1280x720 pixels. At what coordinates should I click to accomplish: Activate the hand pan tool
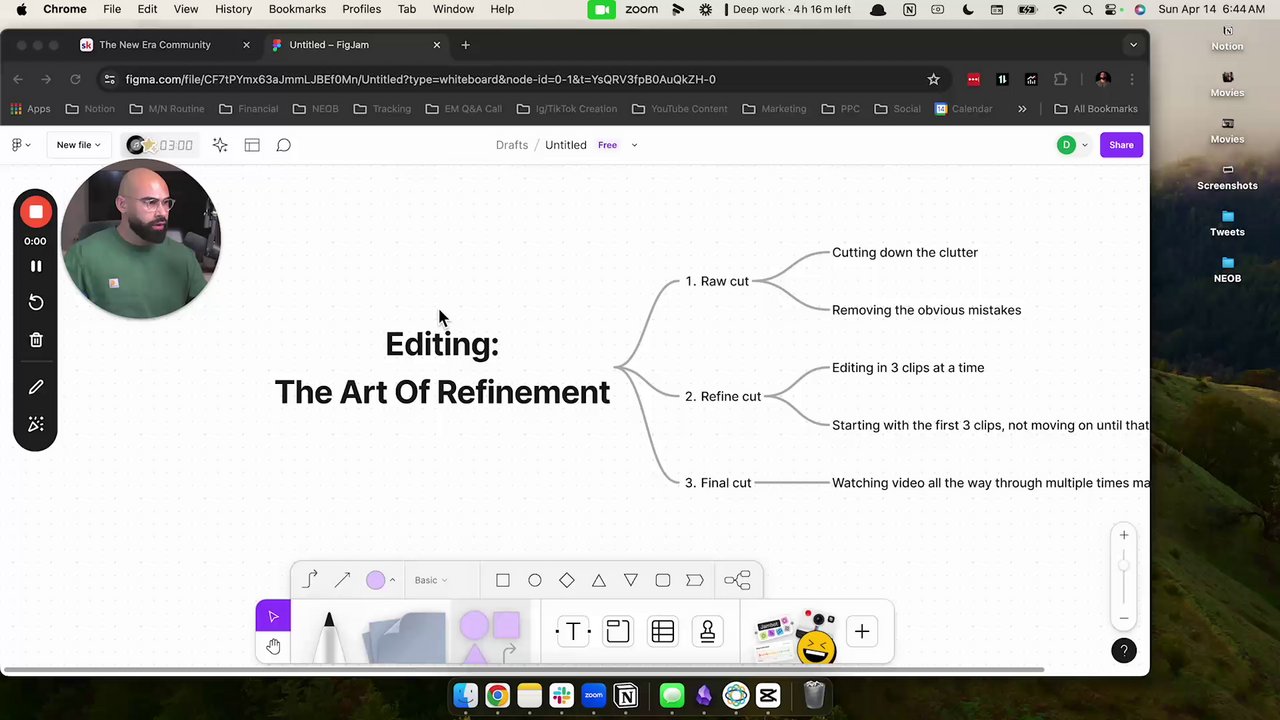[273, 647]
